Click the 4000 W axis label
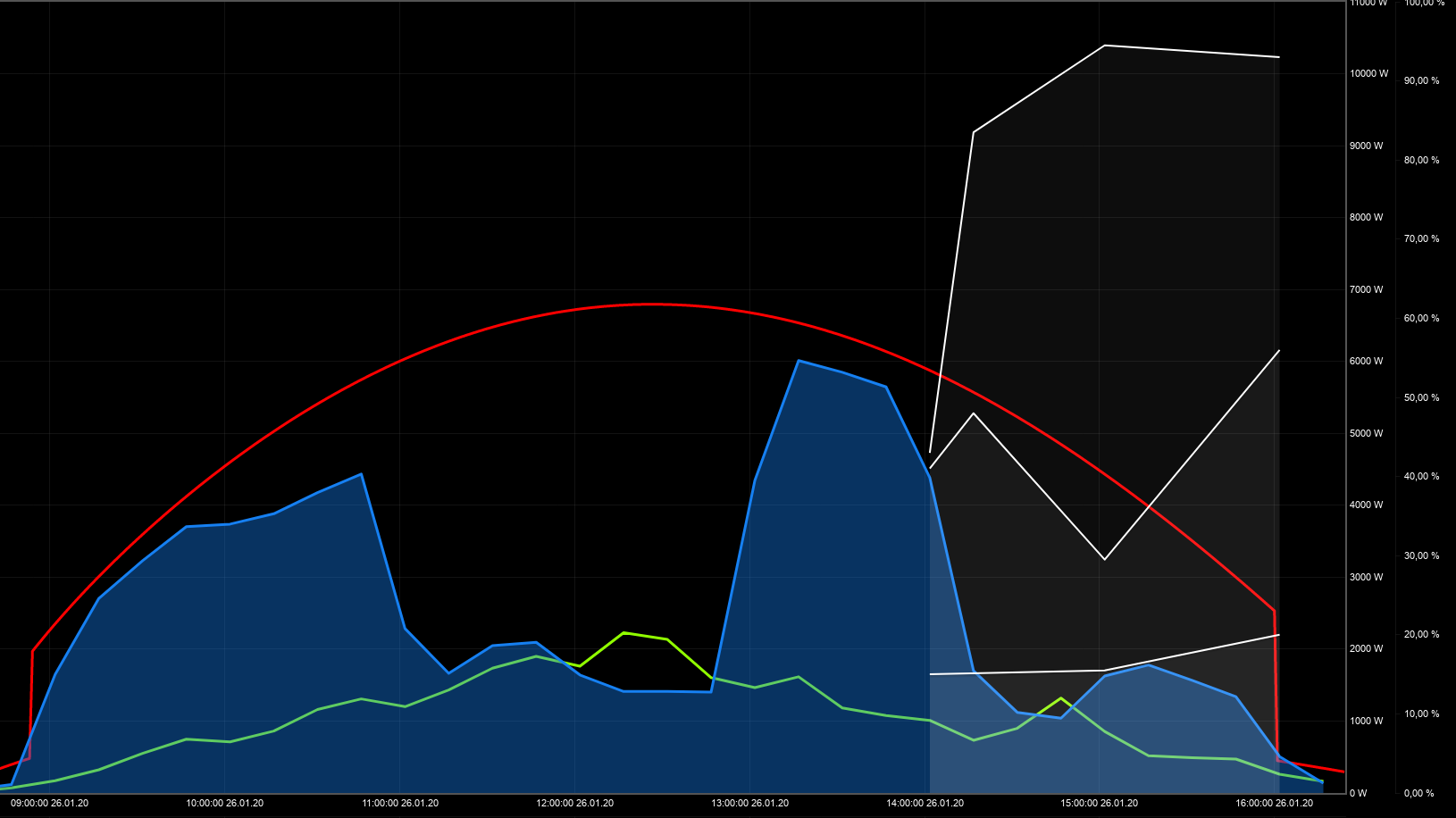Viewport: 1456px width, 818px height. (1366, 505)
